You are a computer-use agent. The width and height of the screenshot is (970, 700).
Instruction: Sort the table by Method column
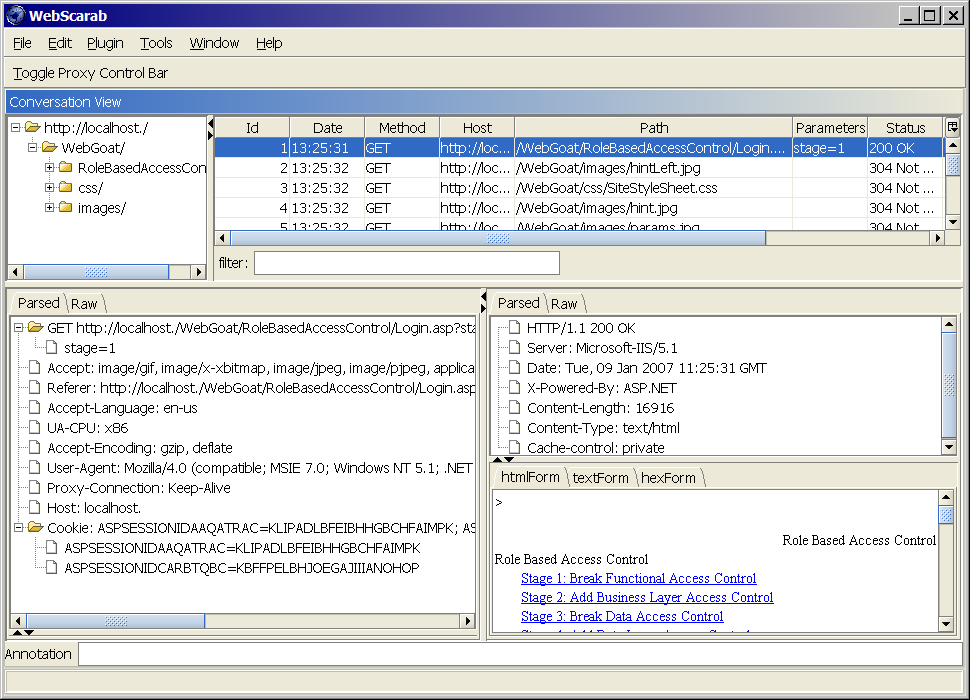402,128
